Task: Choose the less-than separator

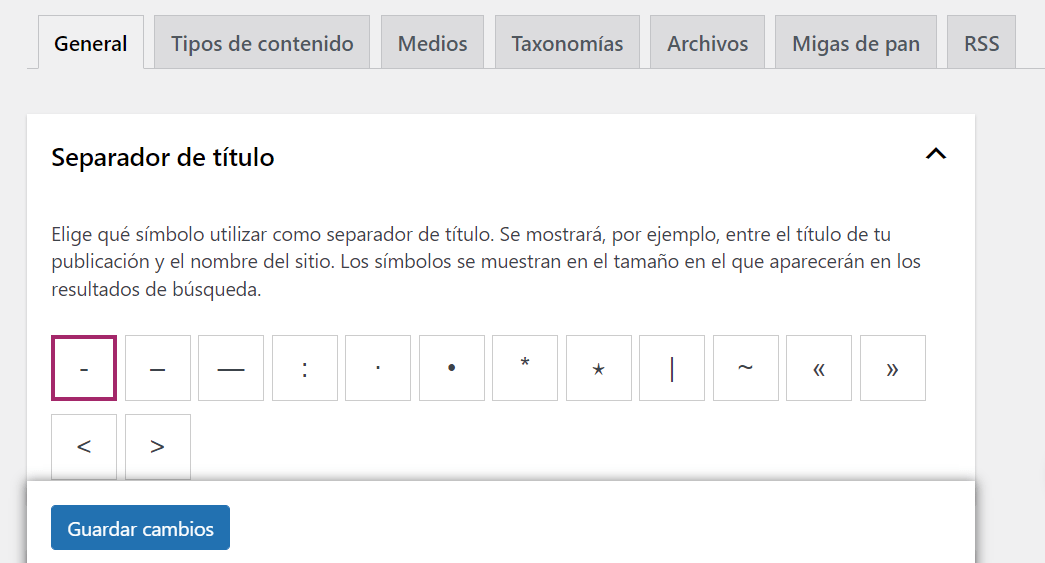Action: (84, 446)
